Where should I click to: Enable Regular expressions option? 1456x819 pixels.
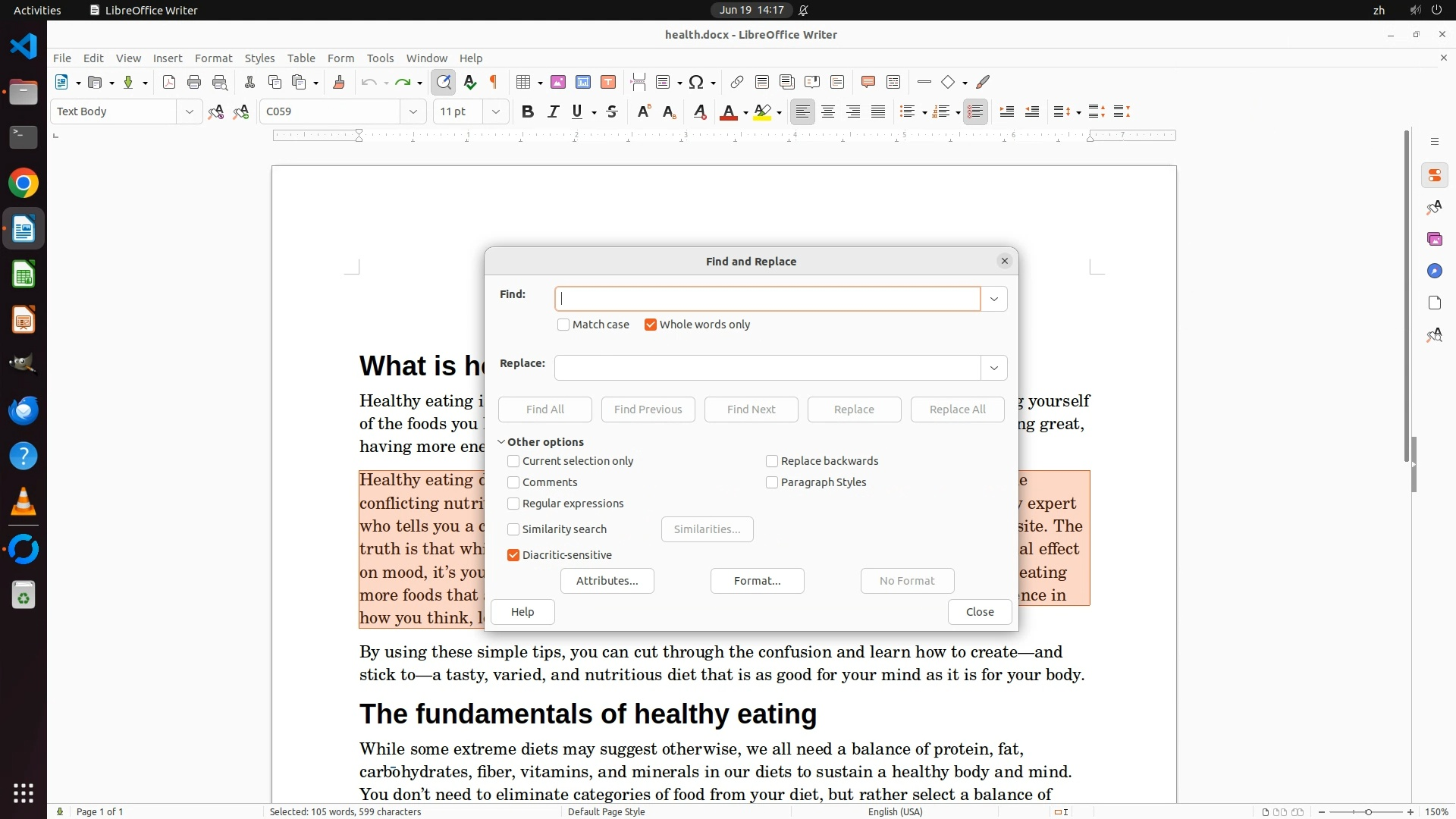coord(513,504)
